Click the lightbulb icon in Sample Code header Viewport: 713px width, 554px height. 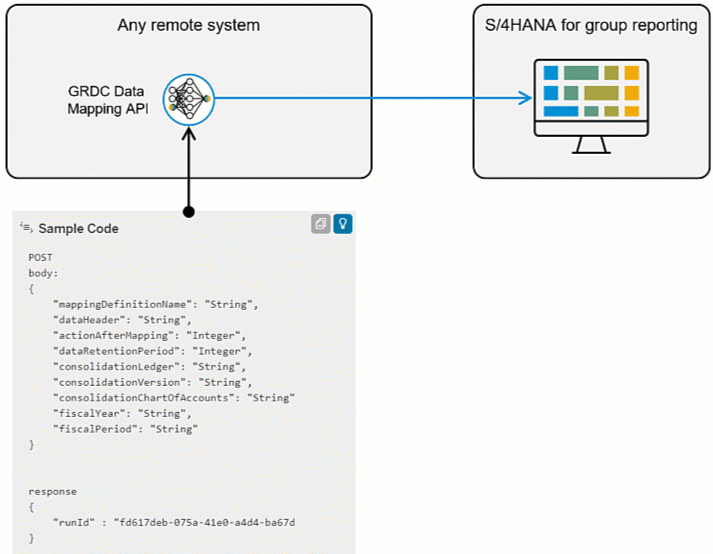(343, 224)
